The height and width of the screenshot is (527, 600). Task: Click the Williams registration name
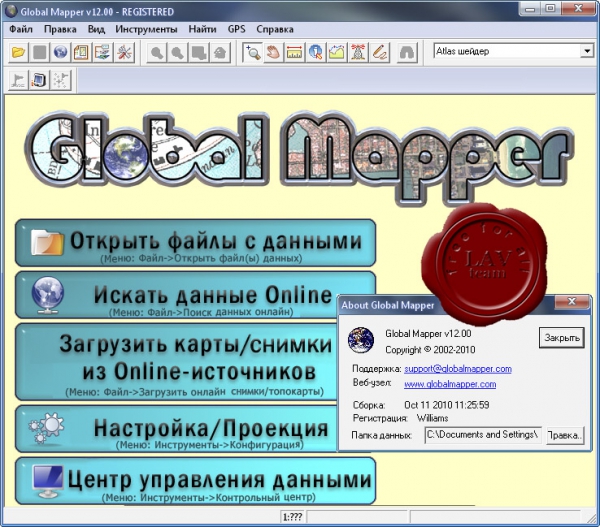pyautogui.click(x=432, y=418)
